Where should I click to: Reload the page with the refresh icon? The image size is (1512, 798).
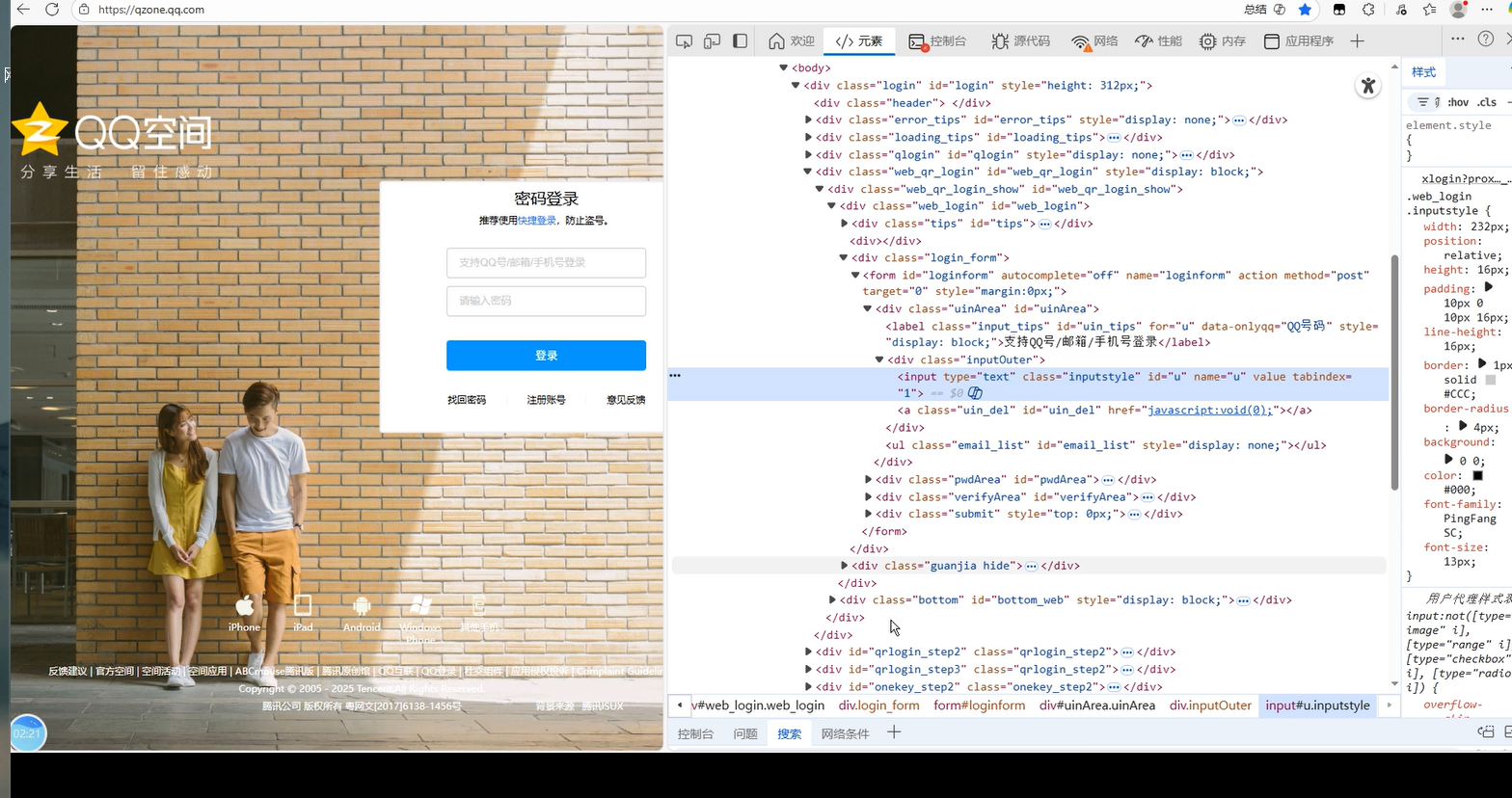point(52,10)
